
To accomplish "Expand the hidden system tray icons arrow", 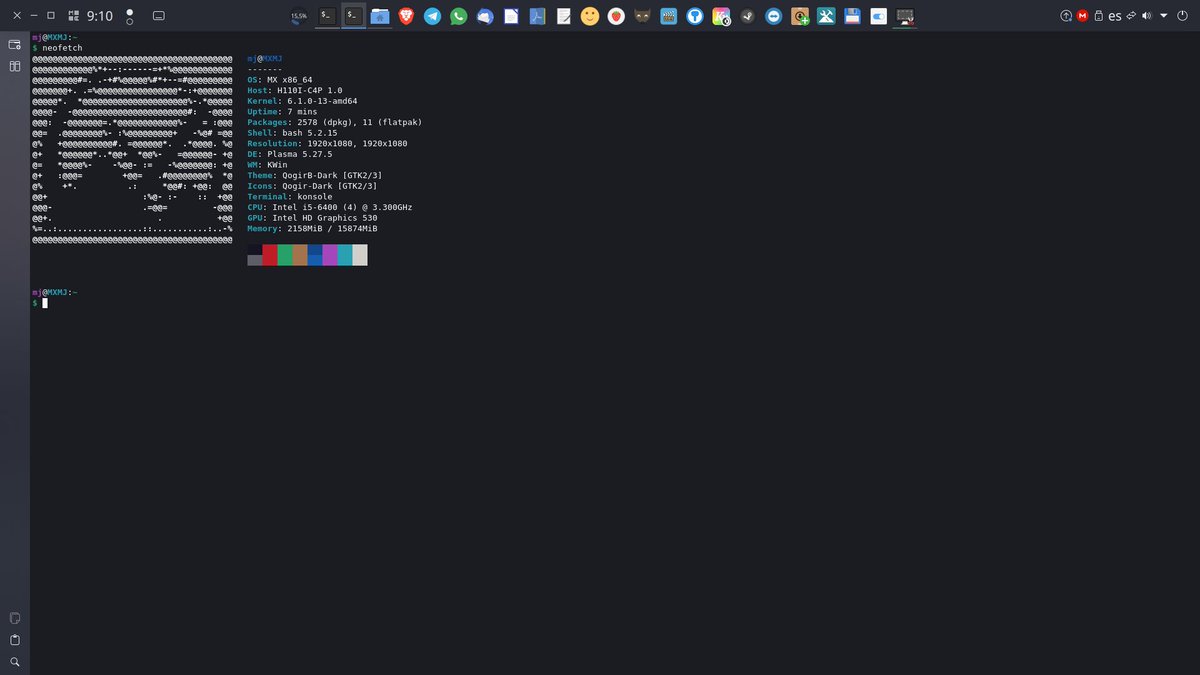I will click(1164, 16).
